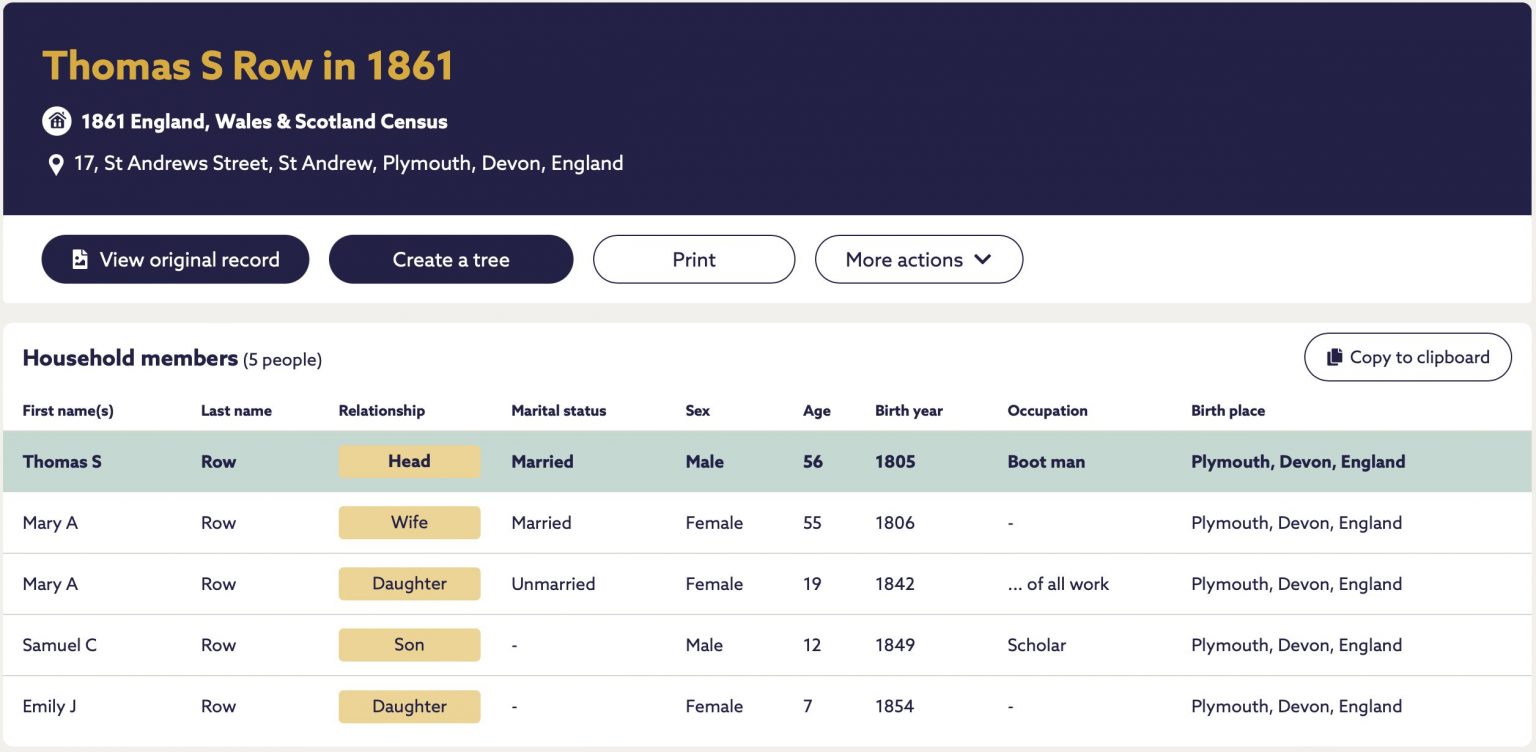Open the More actions dropdown menu
This screenshot has height=752, width=1536.
point(919,259)
